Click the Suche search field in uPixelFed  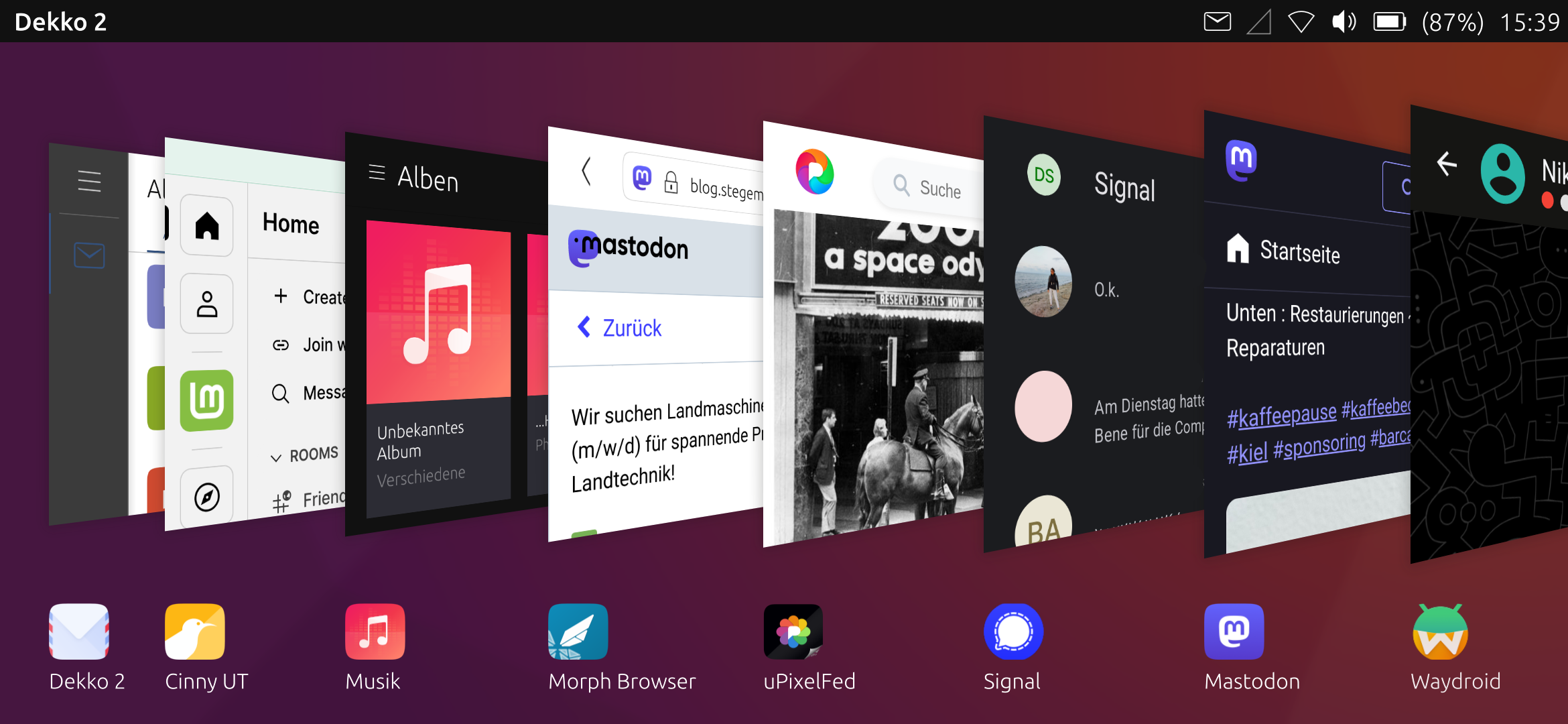929,188
